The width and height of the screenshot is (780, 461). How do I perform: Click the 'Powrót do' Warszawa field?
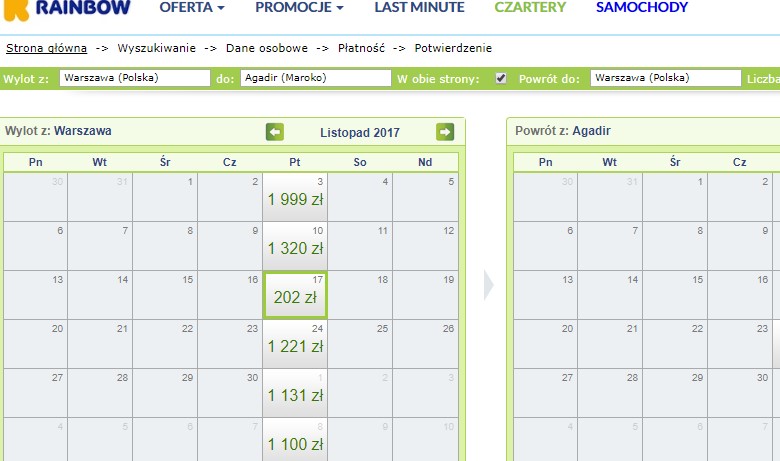pyautogui.click(x=665, y=78)
